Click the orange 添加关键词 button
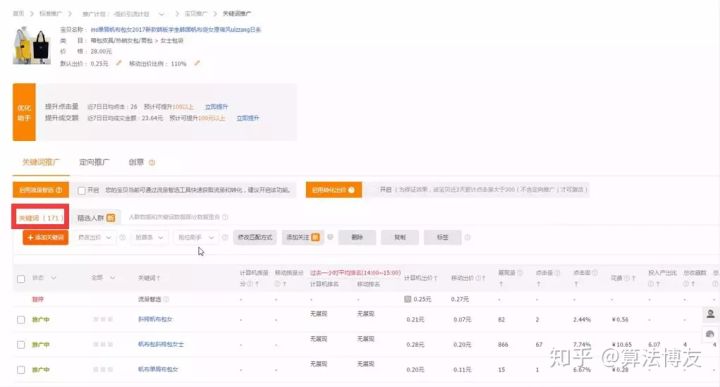 (45, 237)
